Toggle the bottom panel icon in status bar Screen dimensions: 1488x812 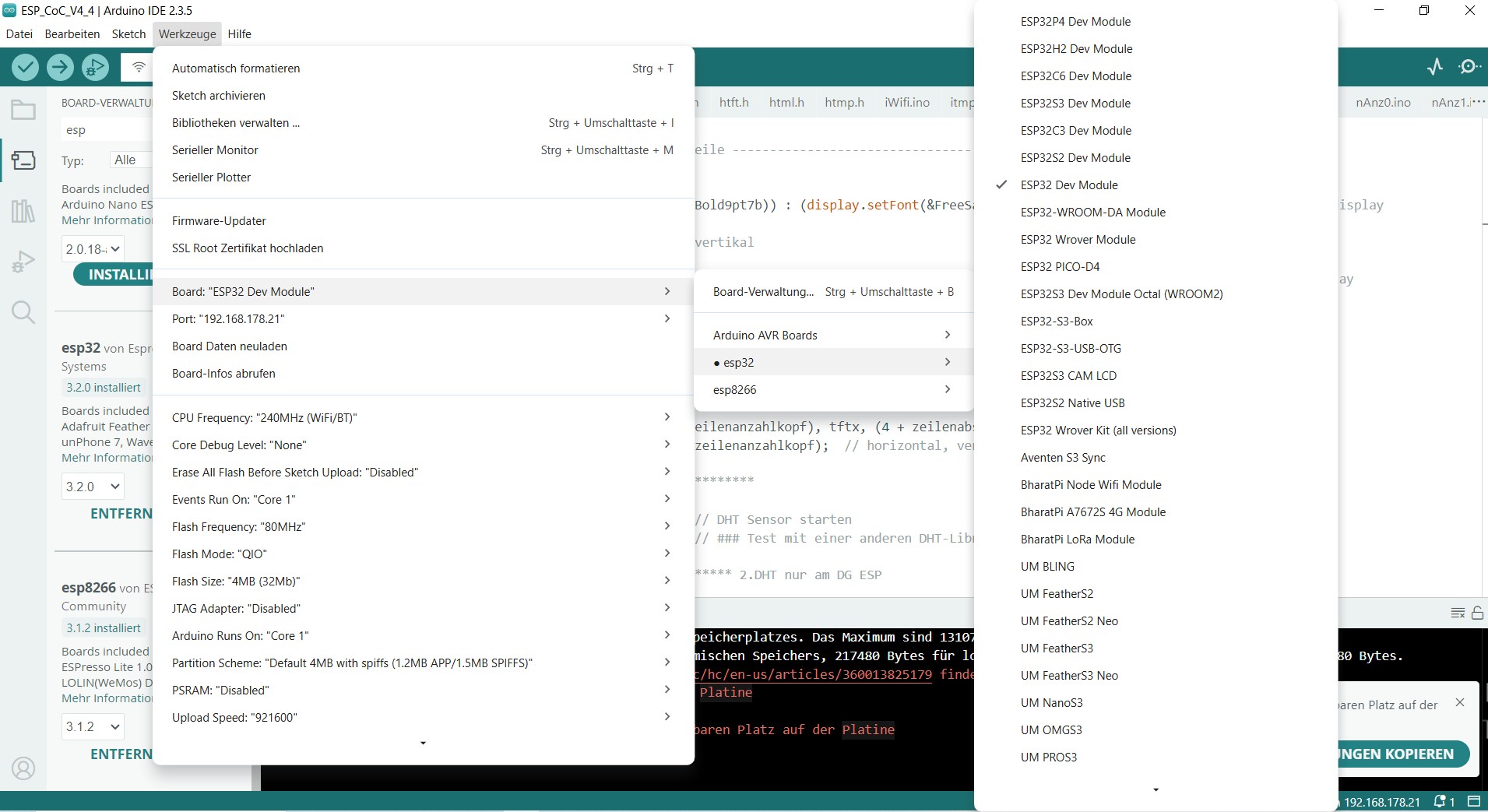pyautogui.click(x=1474, y=802)
